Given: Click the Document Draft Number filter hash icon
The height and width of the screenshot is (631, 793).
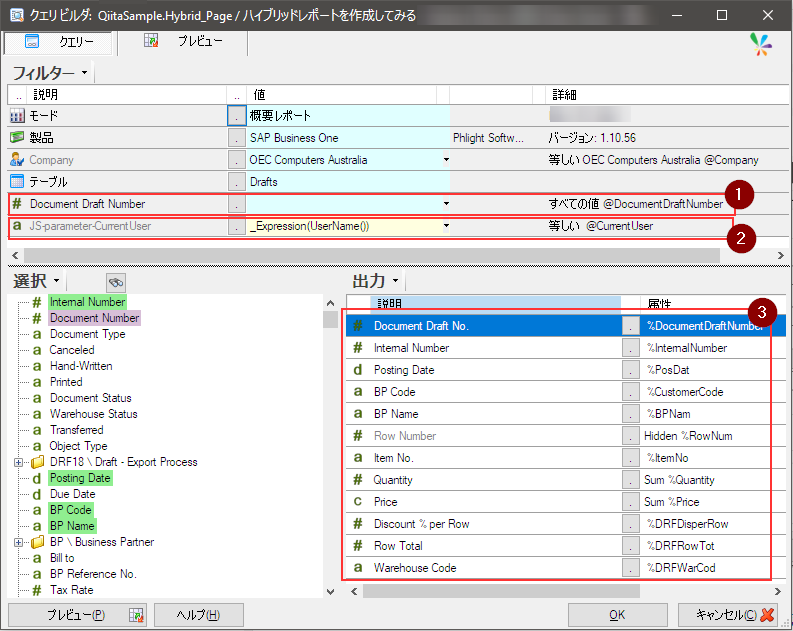Looking at the screenshot, I should (17, 204).
